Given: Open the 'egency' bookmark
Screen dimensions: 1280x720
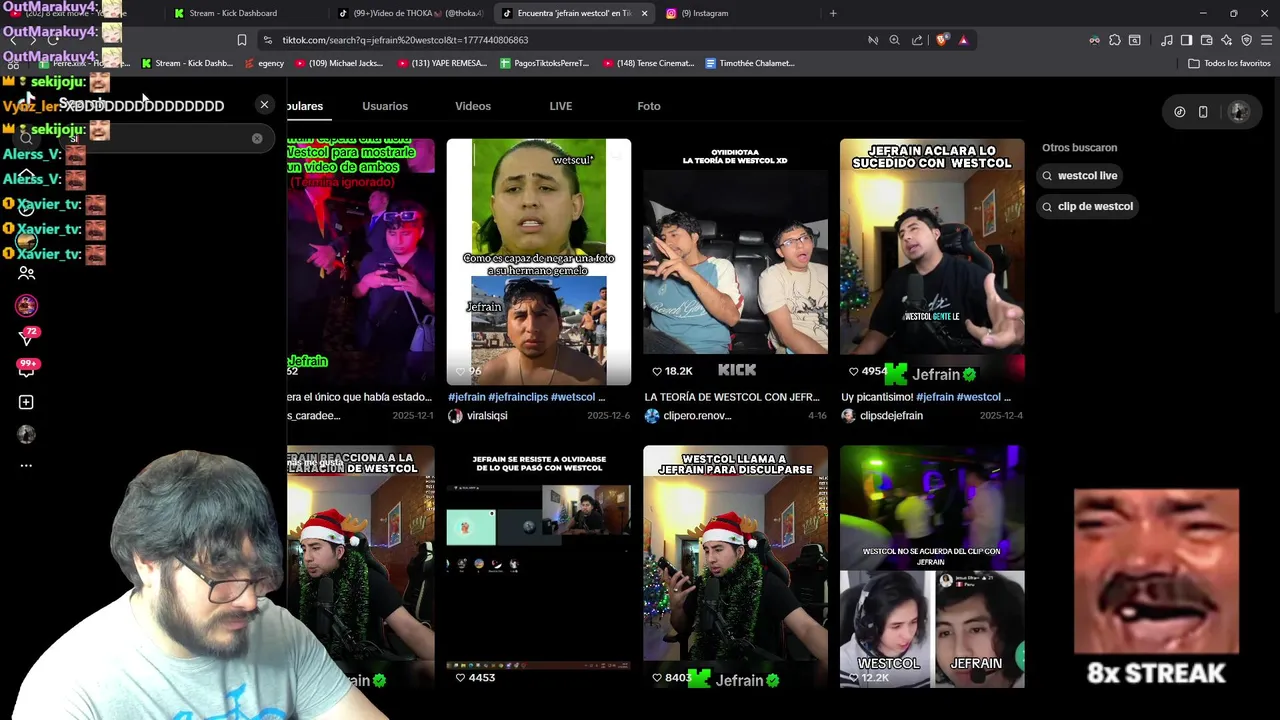Looking at the screenshot, I should [264, 63].
